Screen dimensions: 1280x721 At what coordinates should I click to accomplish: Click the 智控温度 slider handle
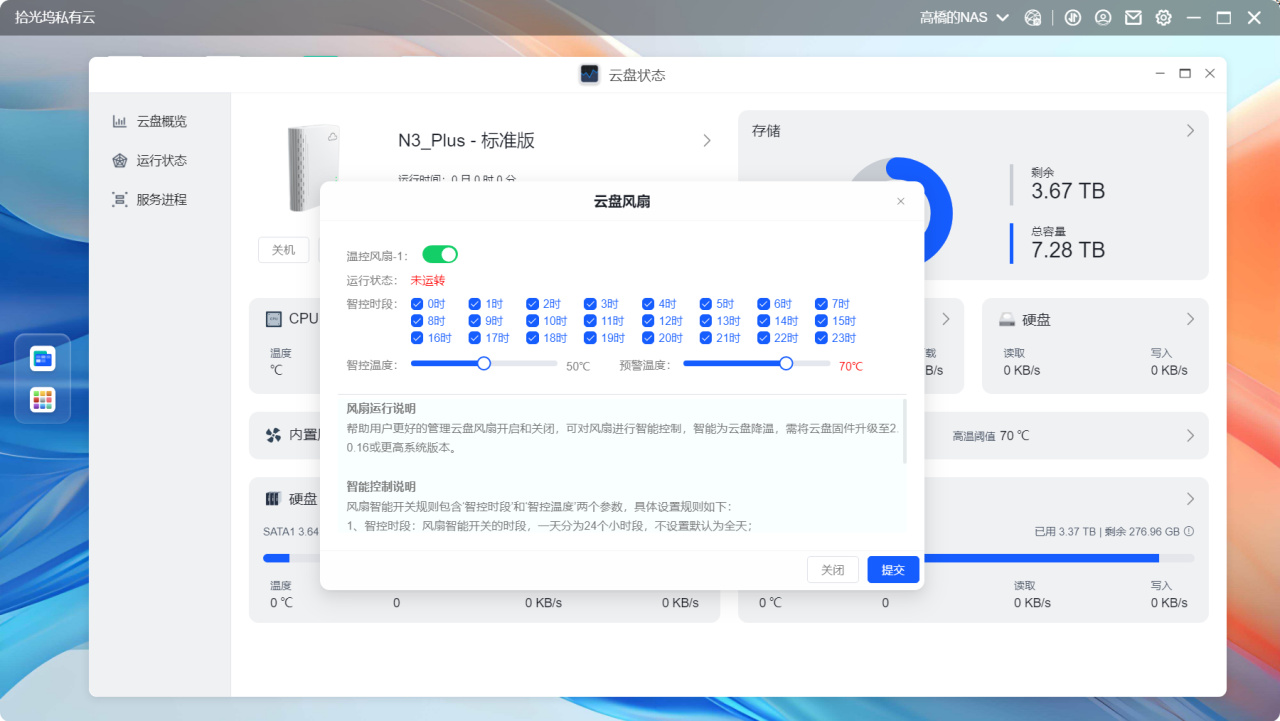(484, 364)
